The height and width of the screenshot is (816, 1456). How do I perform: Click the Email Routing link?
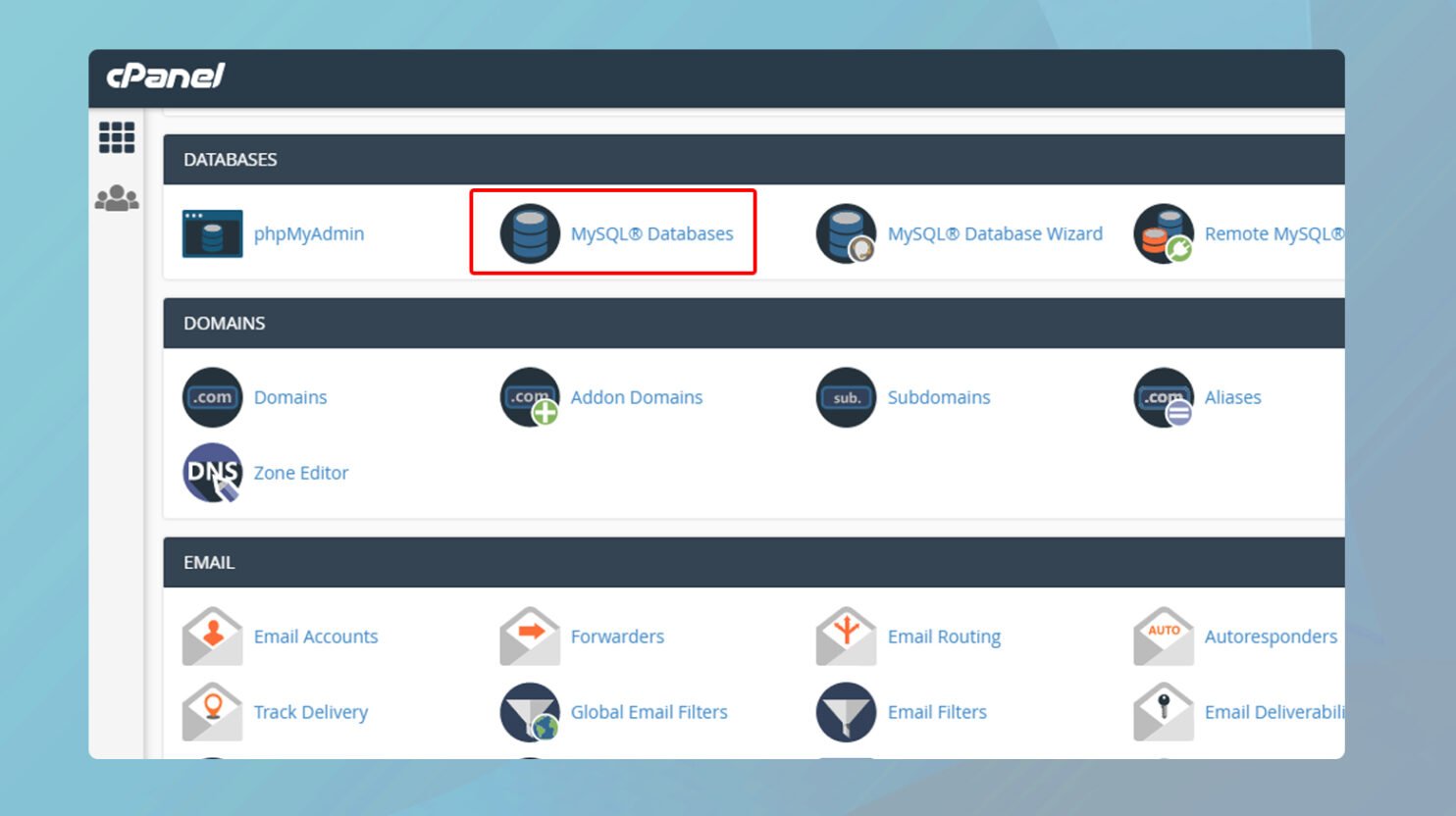(x=943, y=636)
